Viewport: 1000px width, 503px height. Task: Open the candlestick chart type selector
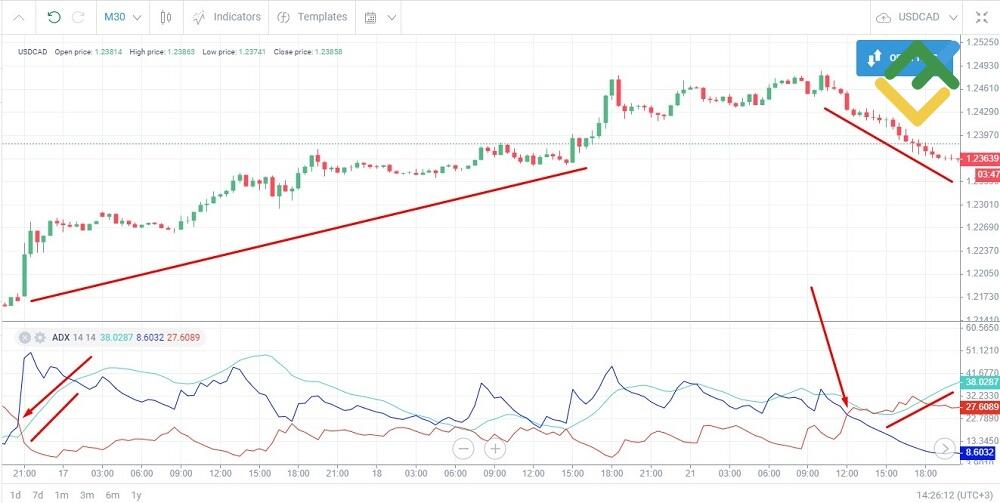pos(166,17)
